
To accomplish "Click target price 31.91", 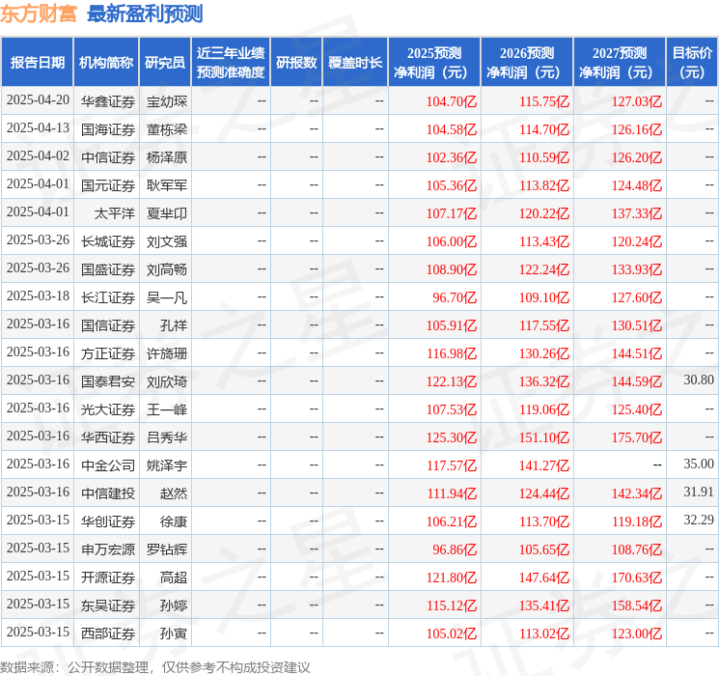I will coord(698,492).
